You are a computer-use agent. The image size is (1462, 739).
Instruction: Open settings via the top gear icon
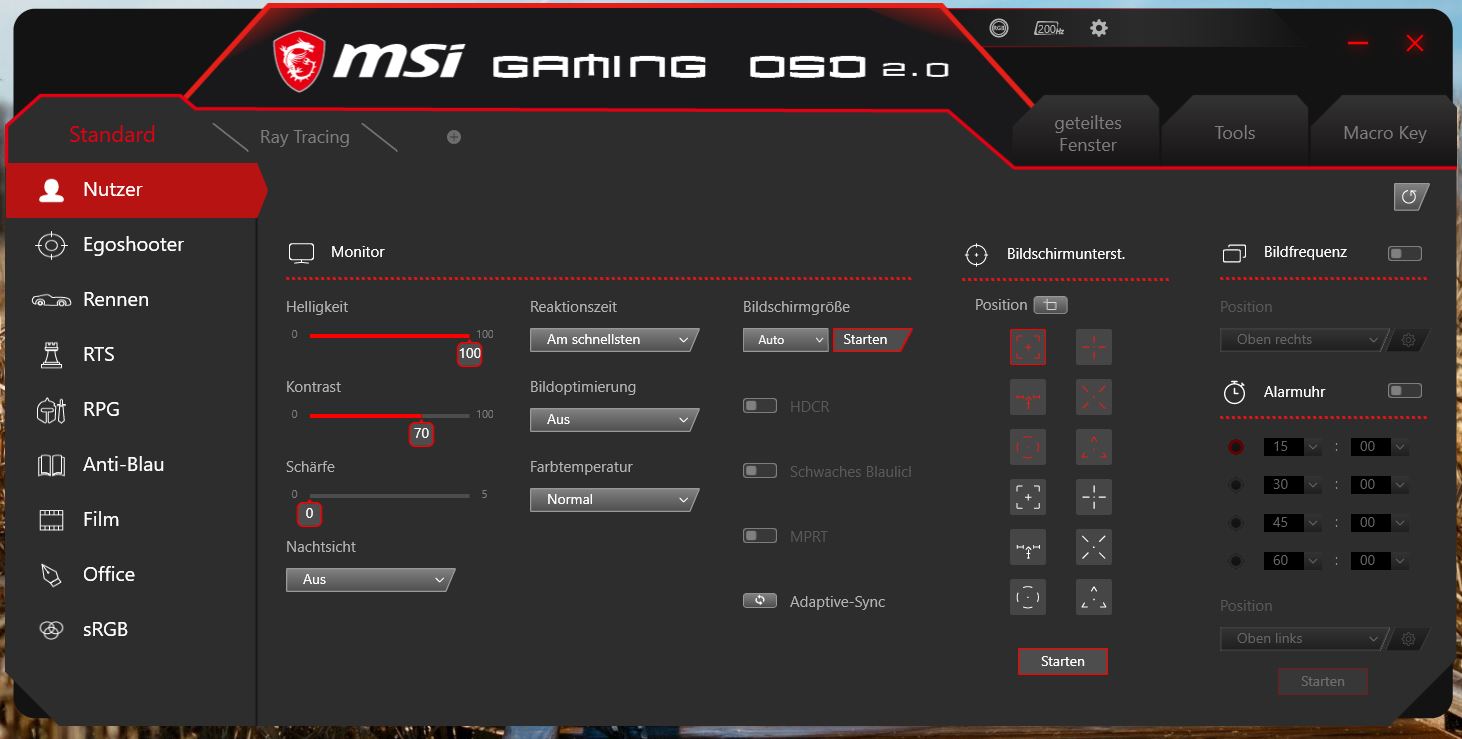tap(1099, 28)
